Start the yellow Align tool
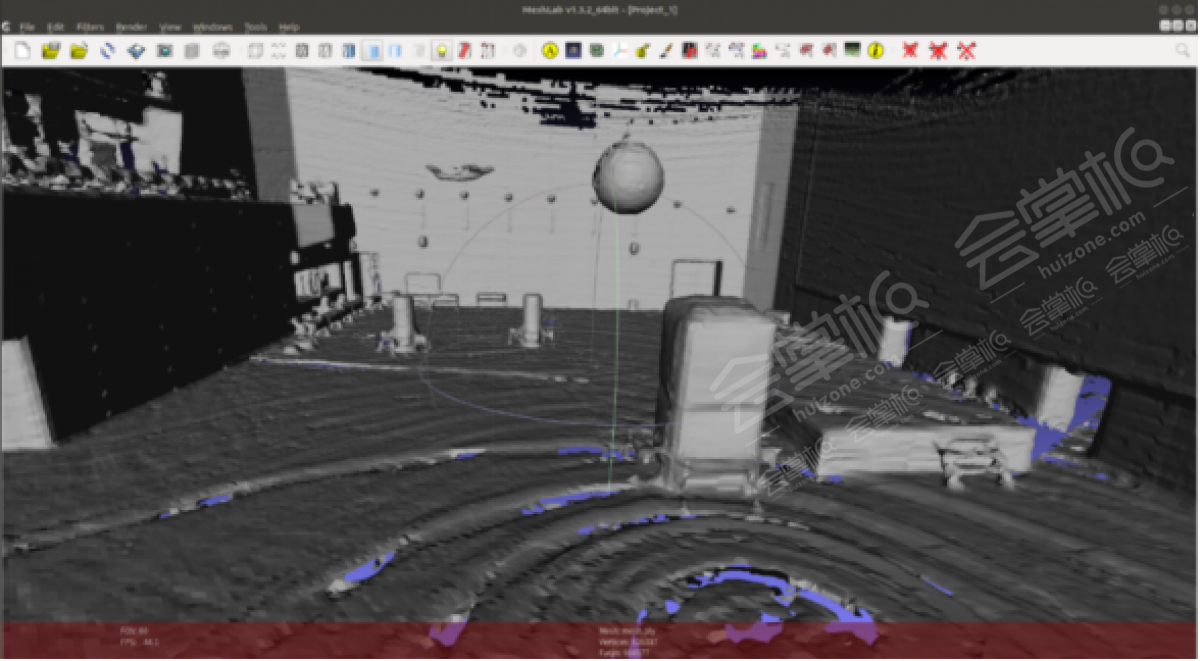1200x661 pixels. 550,50
